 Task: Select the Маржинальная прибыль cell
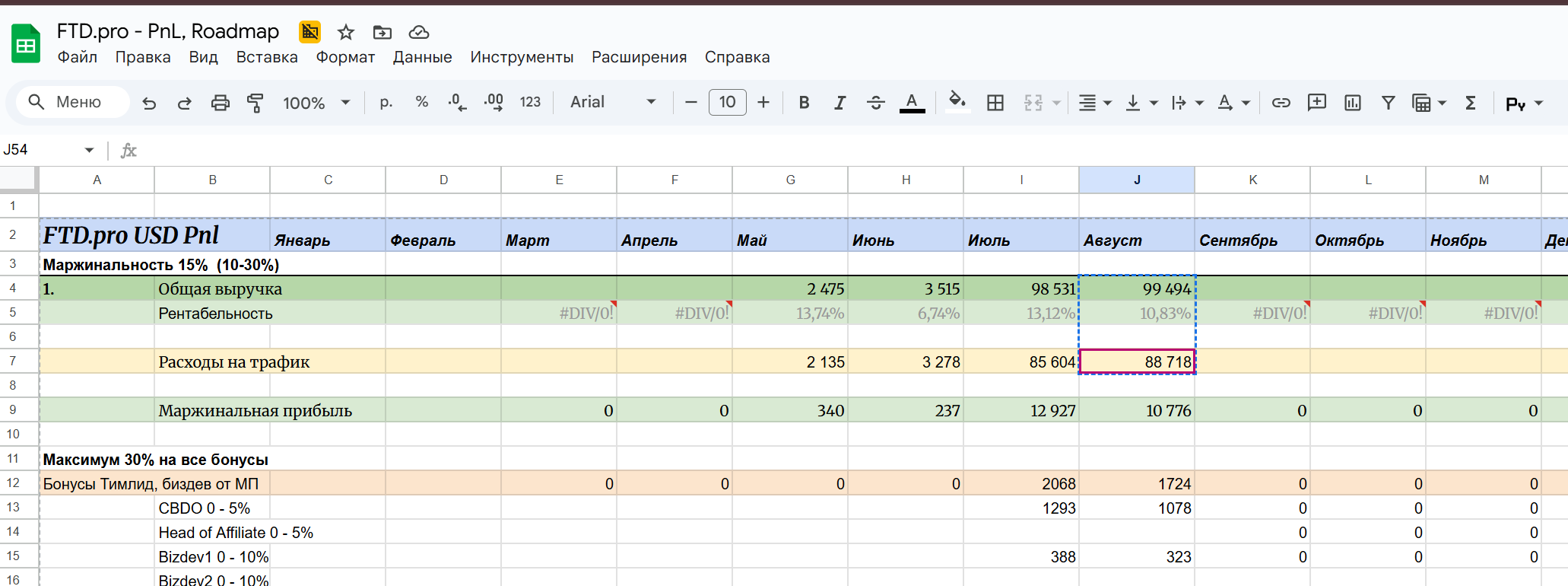(212, 410)
